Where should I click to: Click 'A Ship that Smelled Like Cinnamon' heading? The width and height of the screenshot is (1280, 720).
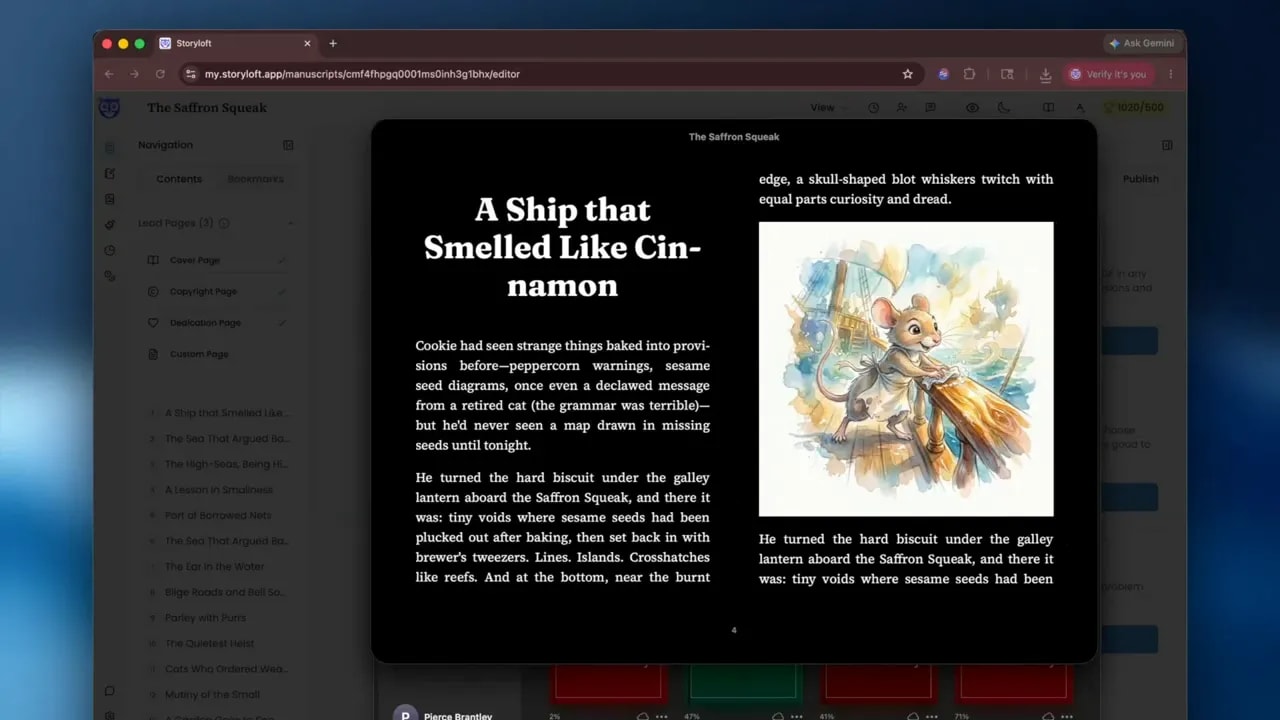click(562, 247)
